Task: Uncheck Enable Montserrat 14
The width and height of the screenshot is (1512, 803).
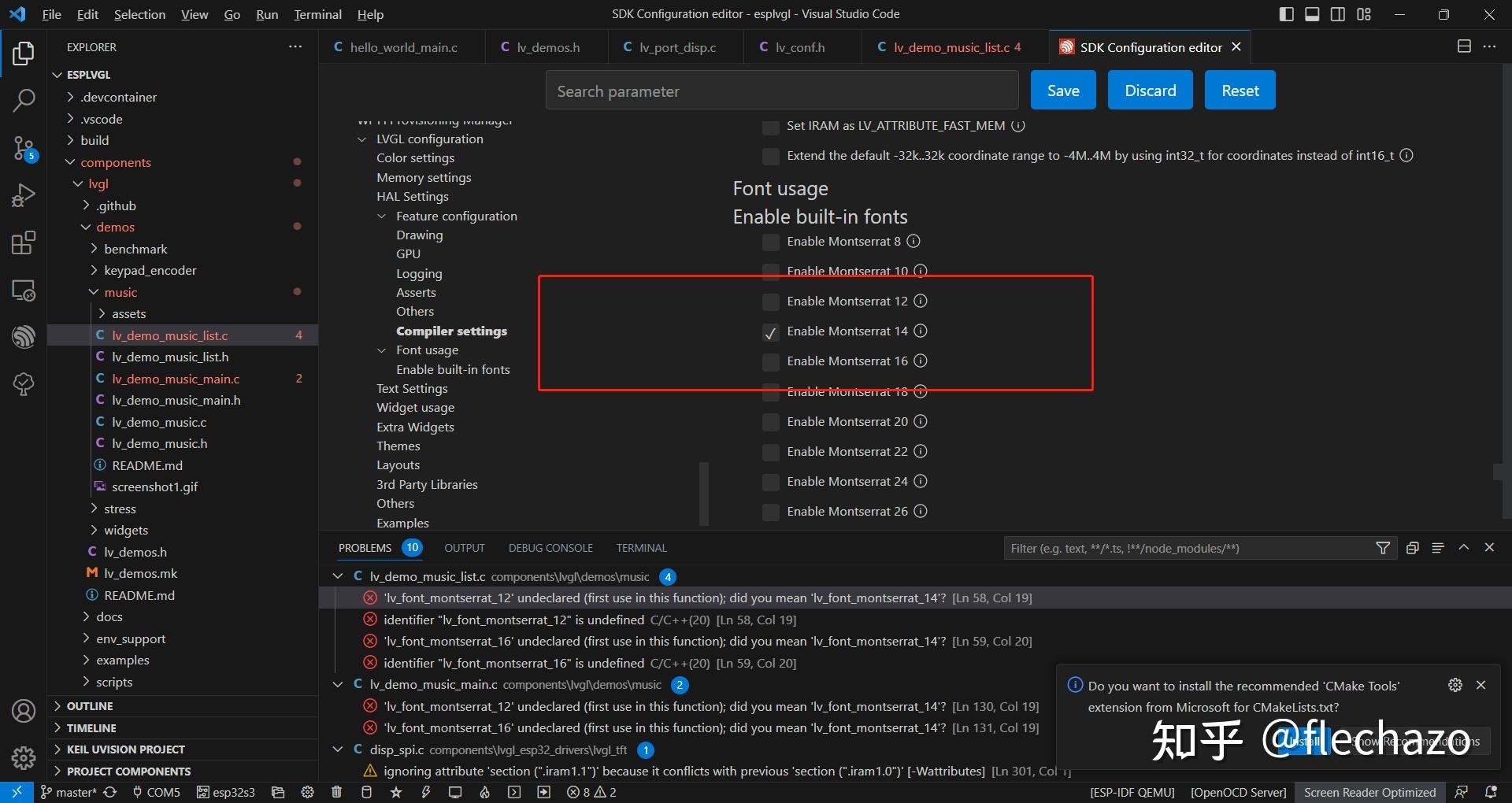Action: 771,332
